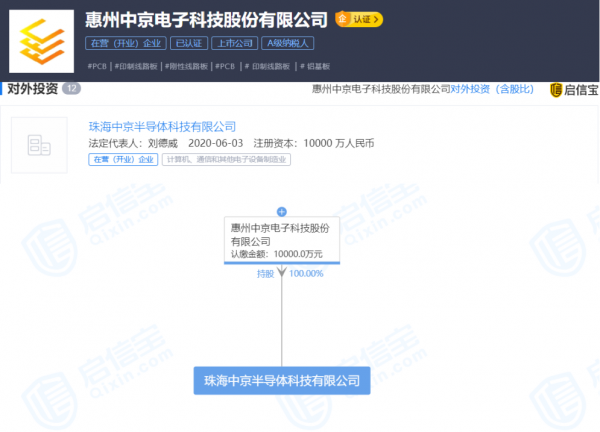Click the 启信宝 shield logo icon

pos(556,90)
